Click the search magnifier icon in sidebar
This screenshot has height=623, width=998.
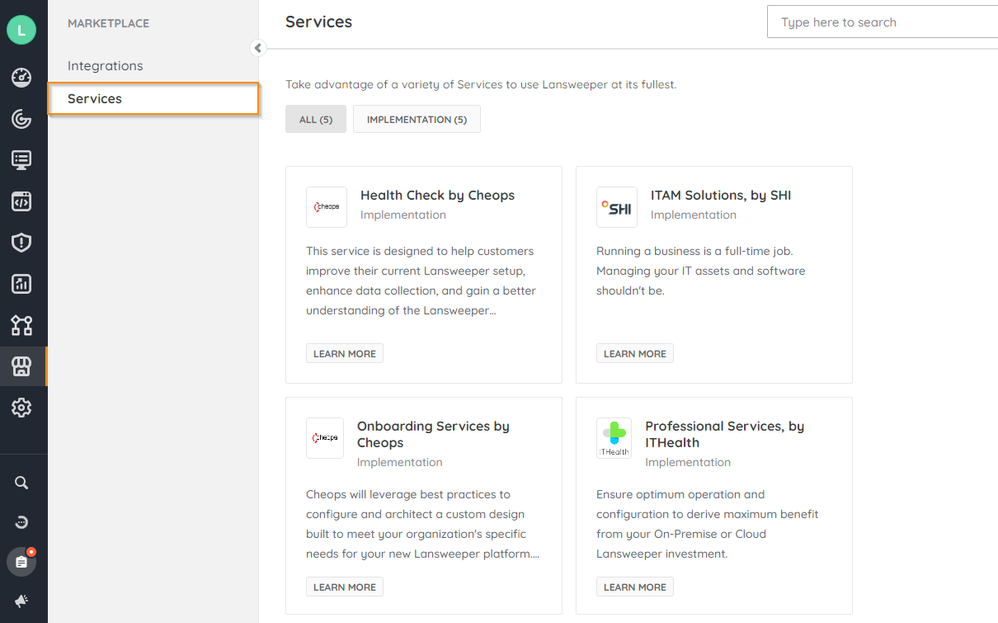[x=21, y=483]
